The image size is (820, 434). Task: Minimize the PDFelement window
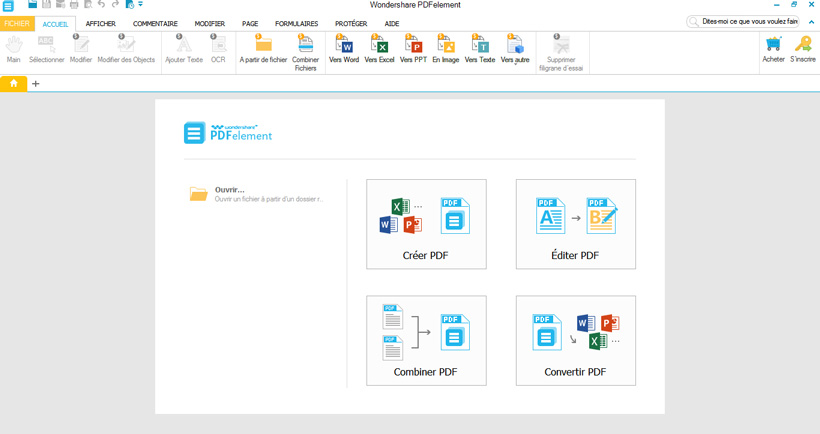[x=777, y=5]
